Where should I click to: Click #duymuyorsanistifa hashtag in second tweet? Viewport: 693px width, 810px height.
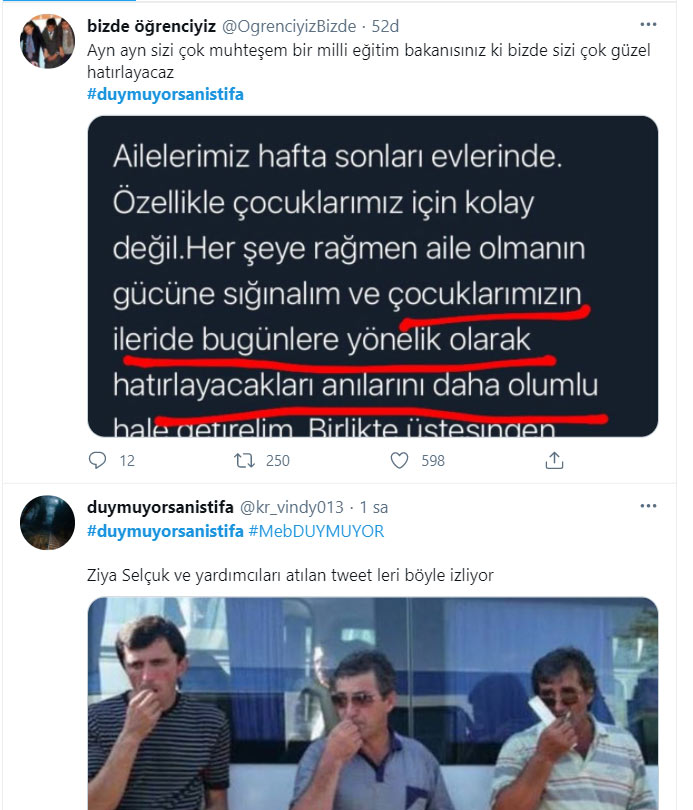[x=165, y=531]
